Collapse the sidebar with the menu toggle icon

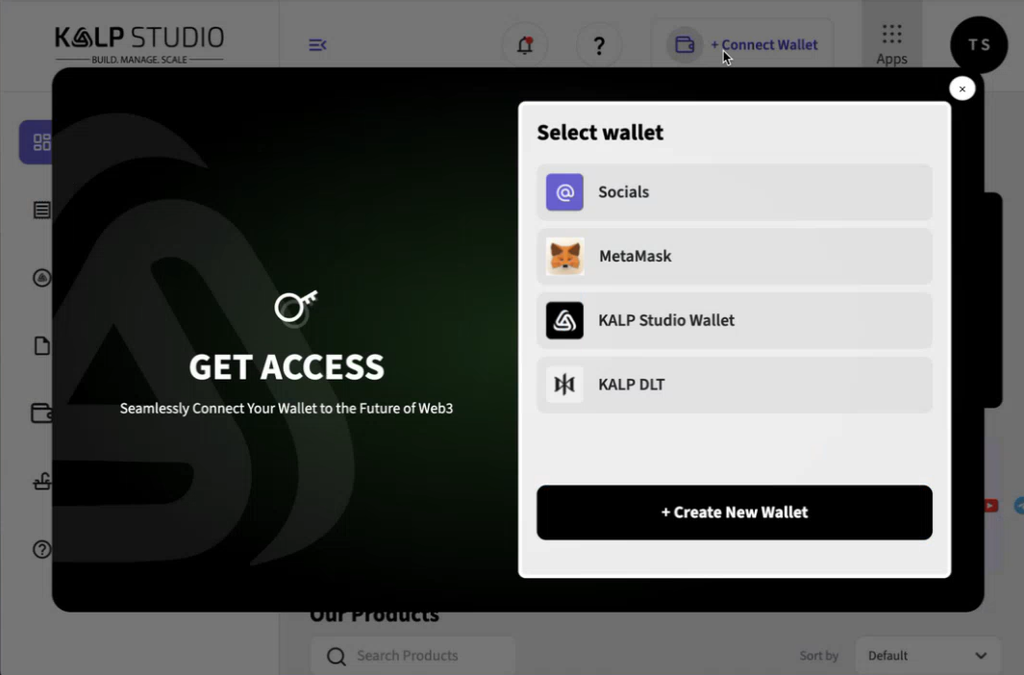pos(317,45)
